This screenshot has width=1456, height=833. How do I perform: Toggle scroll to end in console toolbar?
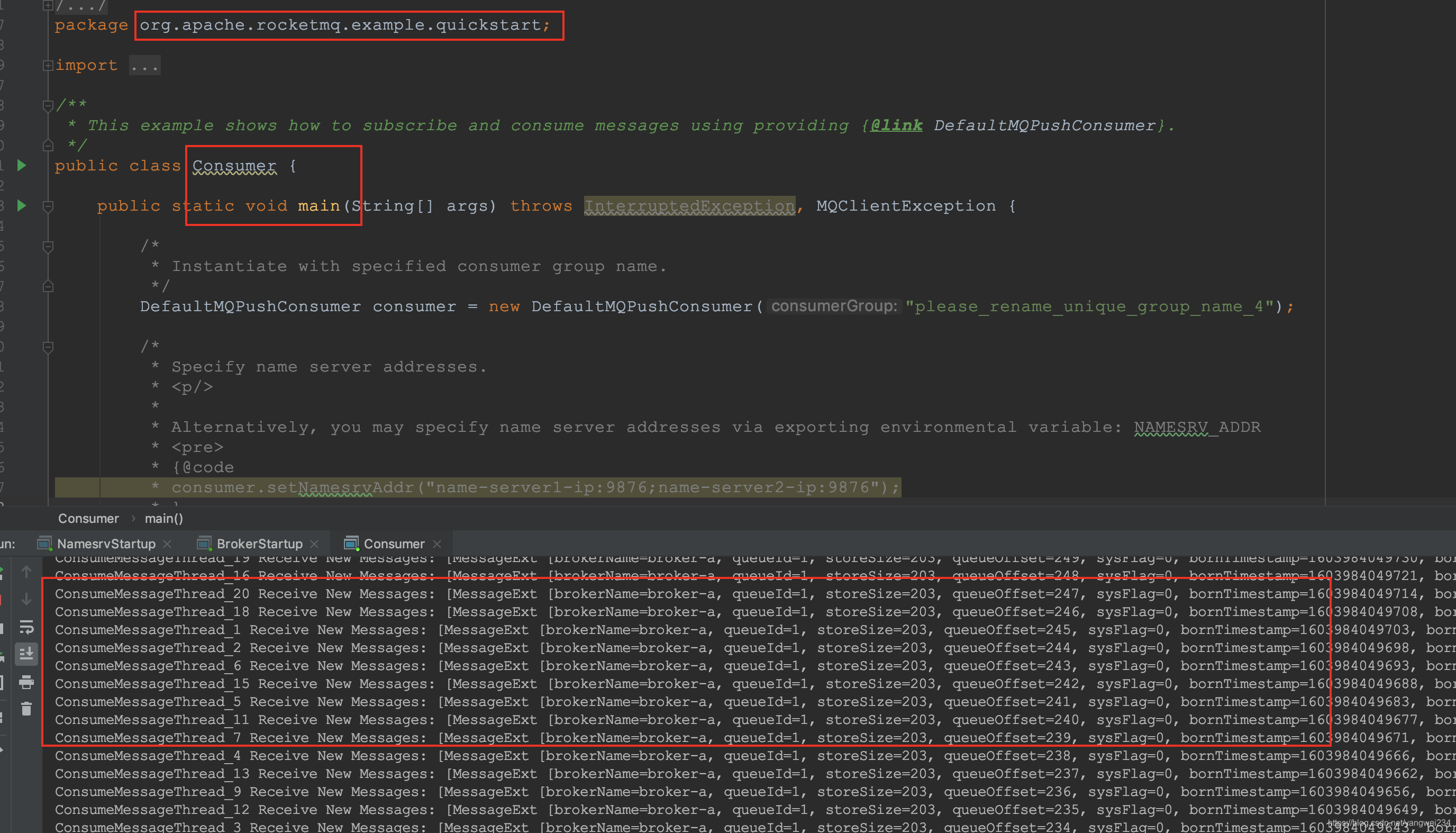tap(26, 654)
